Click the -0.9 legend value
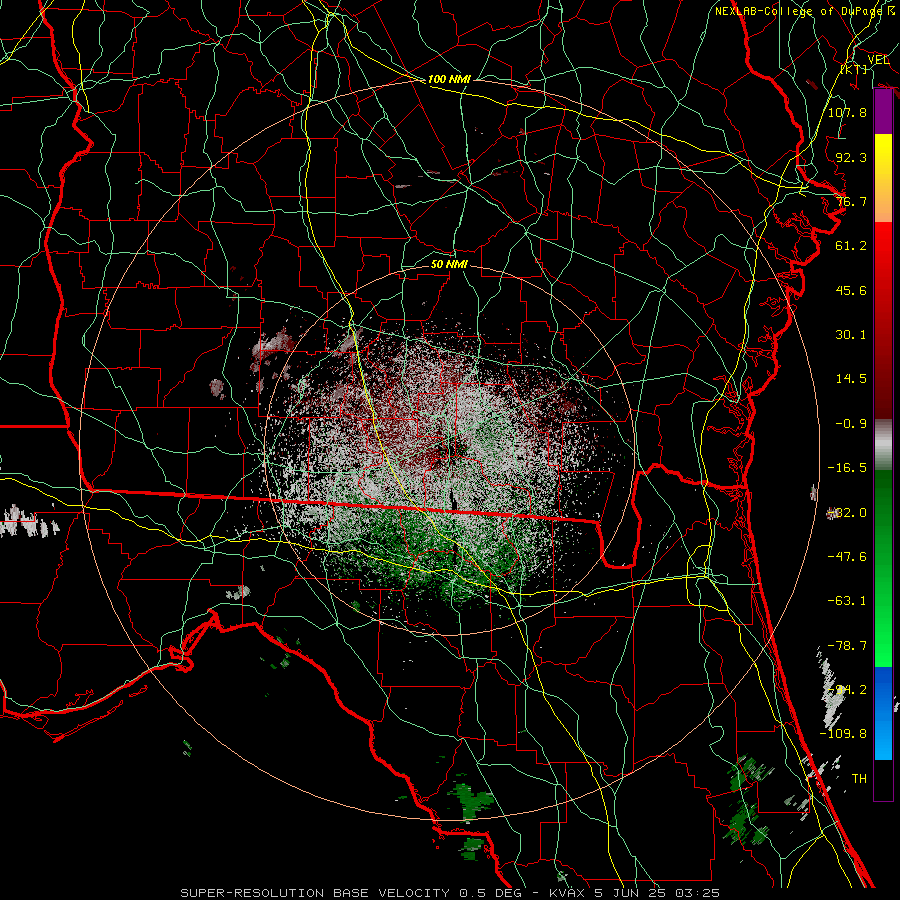900x900 pixels. 851,424
